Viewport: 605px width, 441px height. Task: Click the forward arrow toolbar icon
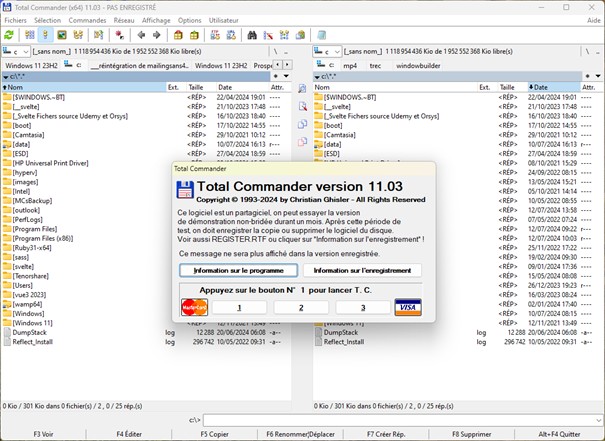pos(155,35)
